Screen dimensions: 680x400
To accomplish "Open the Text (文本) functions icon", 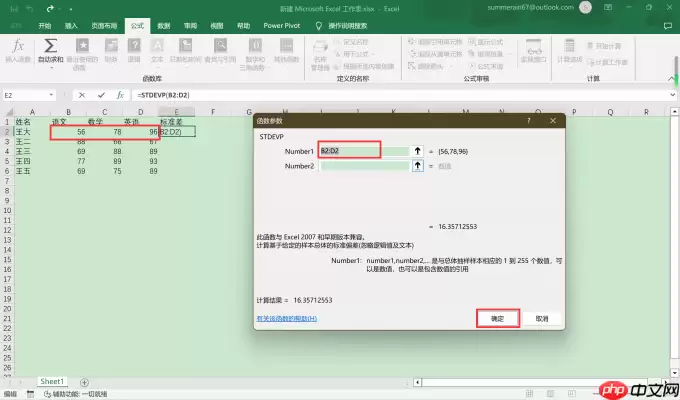I will (x=157, y=45).
